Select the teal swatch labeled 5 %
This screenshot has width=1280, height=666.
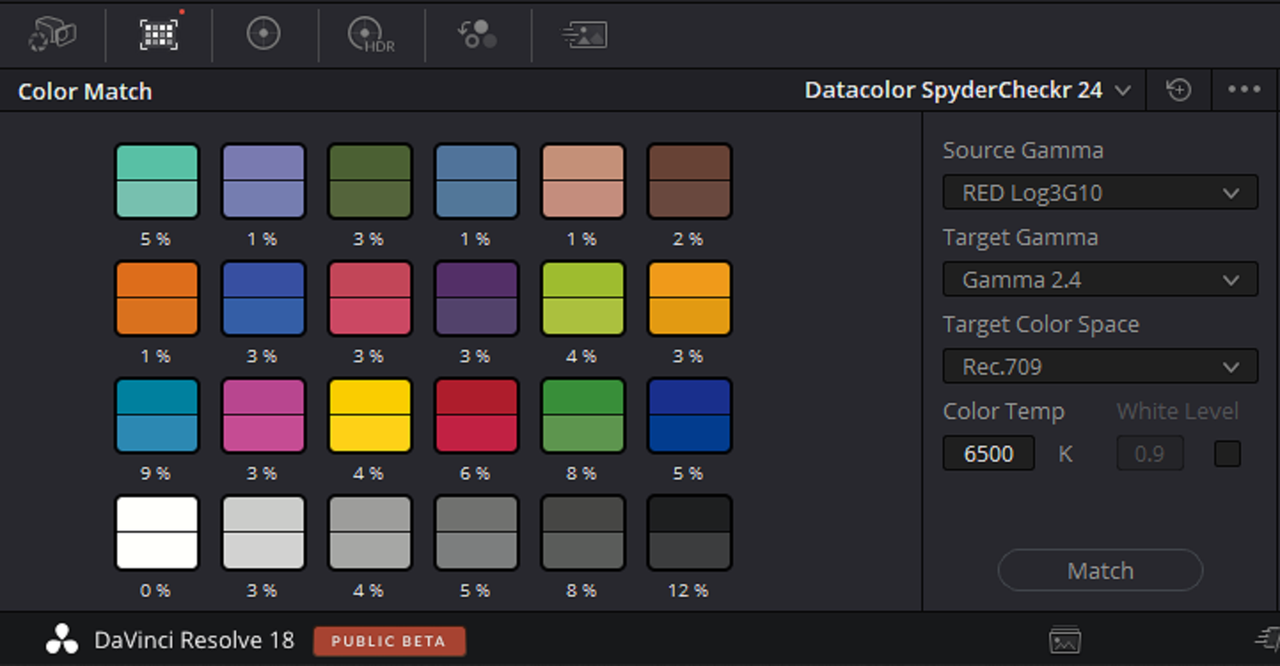coord(157,181)
